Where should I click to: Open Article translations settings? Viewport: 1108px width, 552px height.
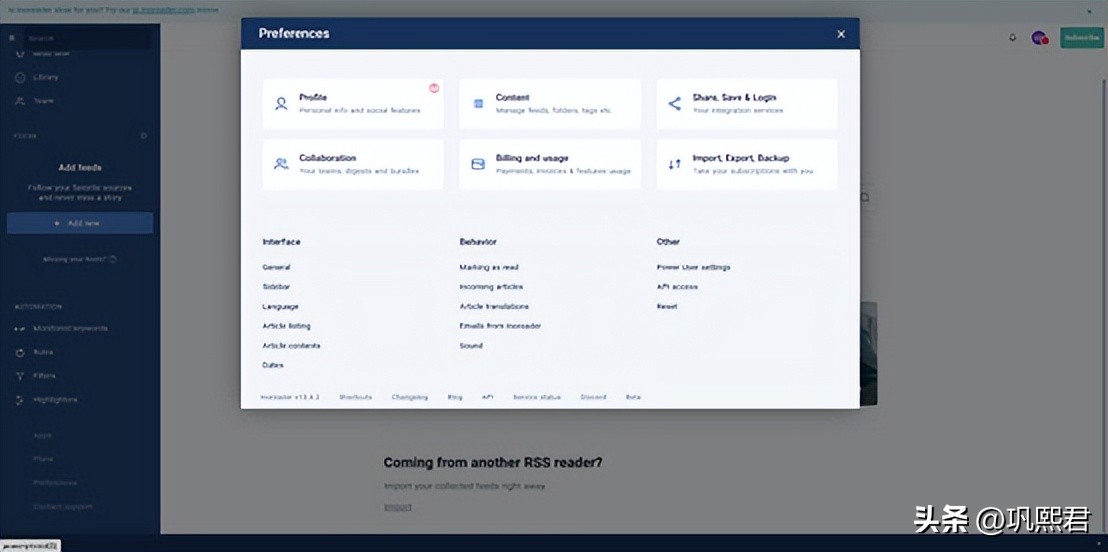(494, 307)
